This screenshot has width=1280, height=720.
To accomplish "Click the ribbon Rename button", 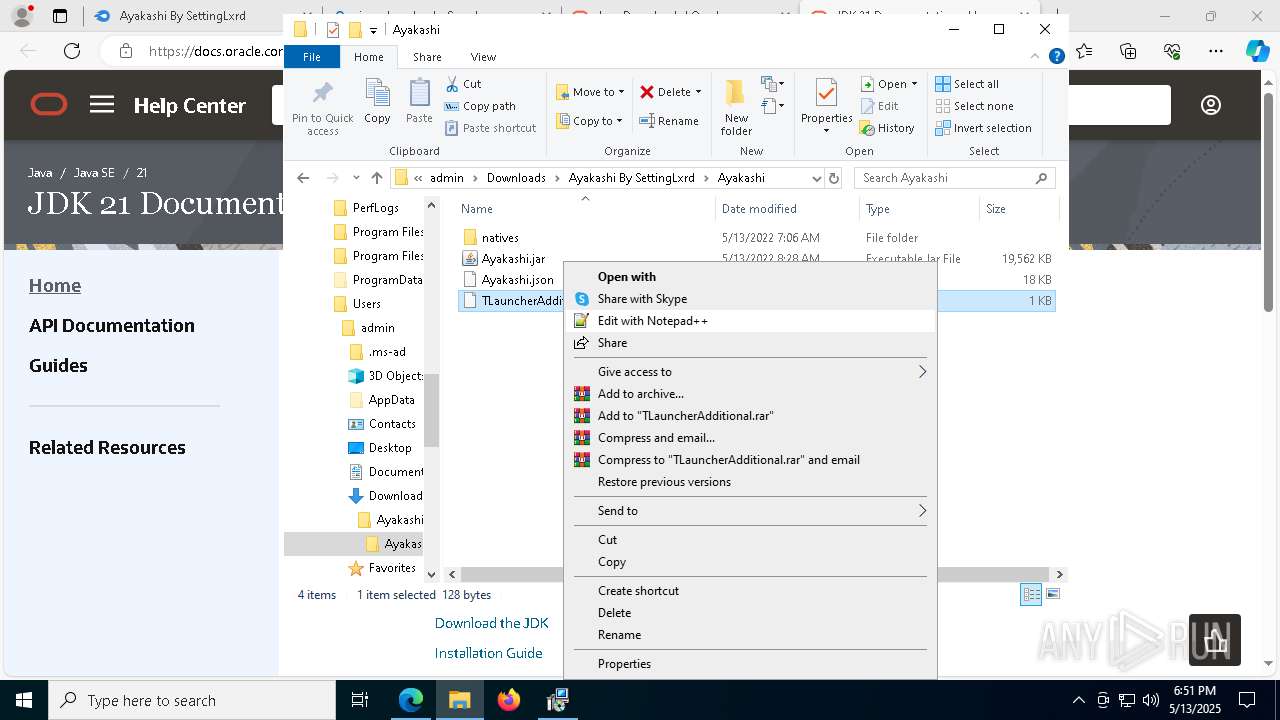I will click(669, 121).
